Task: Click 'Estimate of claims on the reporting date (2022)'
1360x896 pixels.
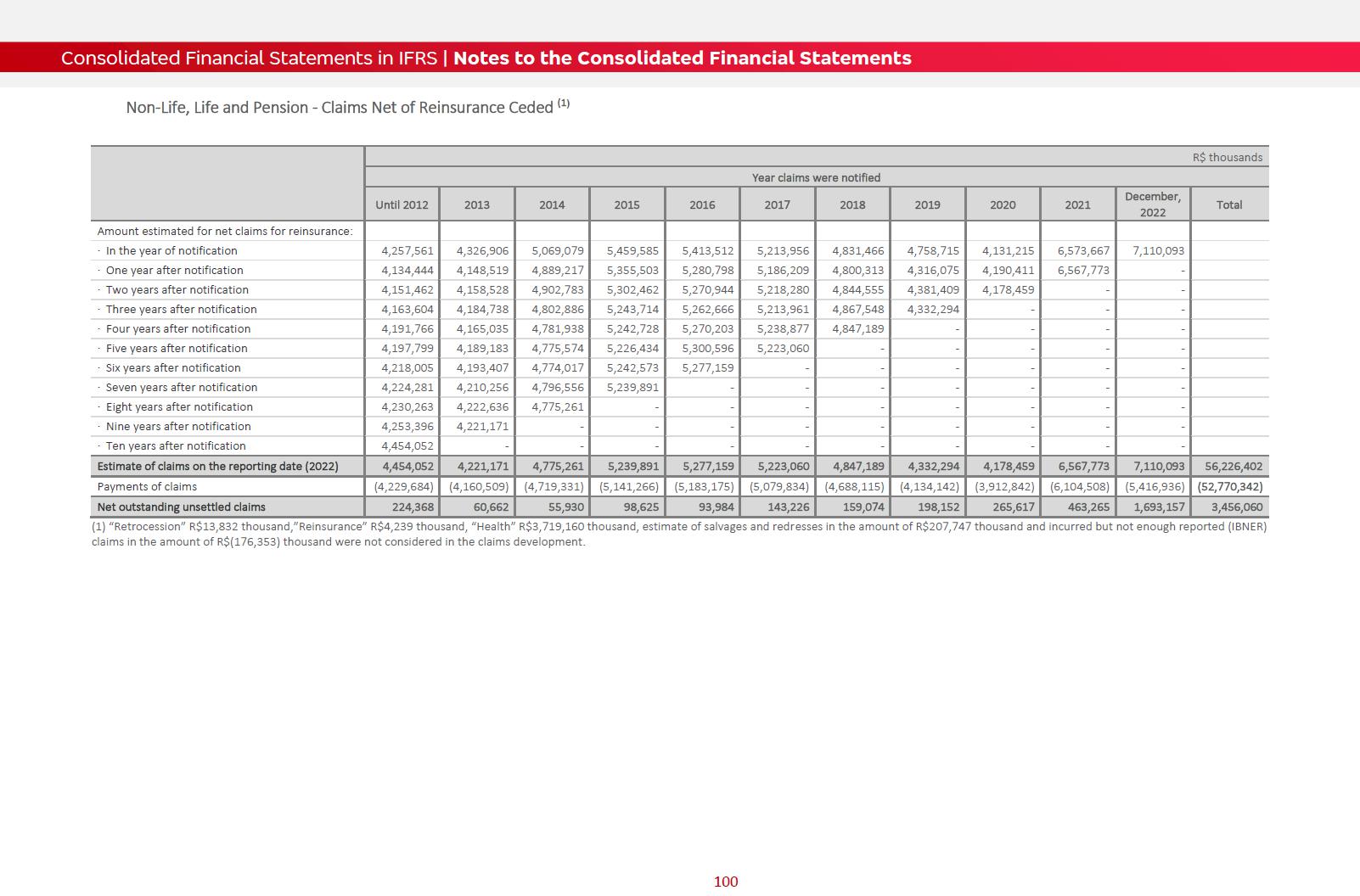Action: [x=217, y=466]
